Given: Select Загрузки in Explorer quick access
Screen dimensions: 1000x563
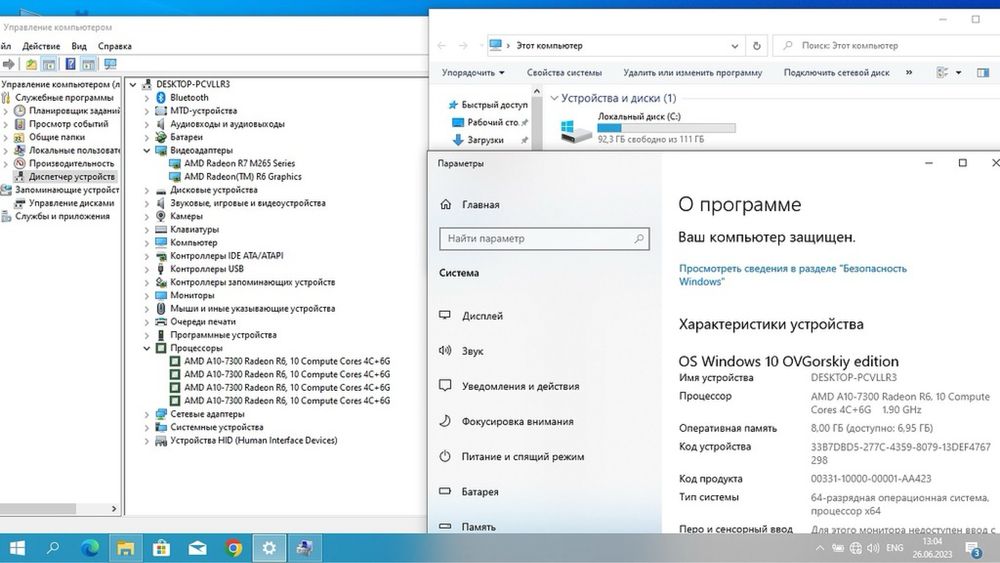Looking at the screenshot, I should pyautogui.click(x=485, y=140).
